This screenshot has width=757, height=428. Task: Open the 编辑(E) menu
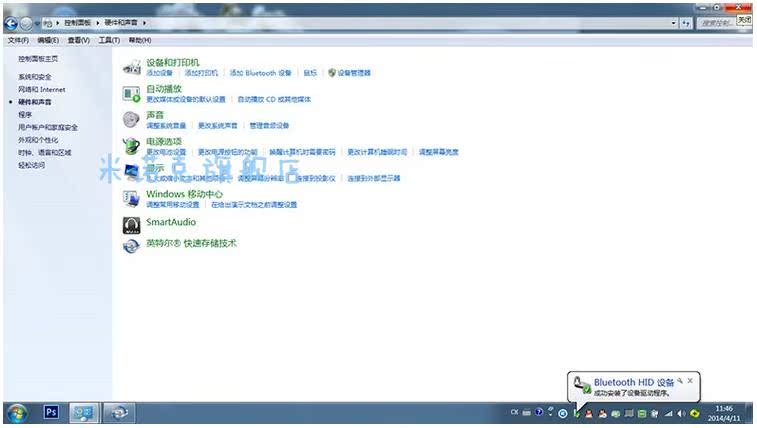pos(48,40)
